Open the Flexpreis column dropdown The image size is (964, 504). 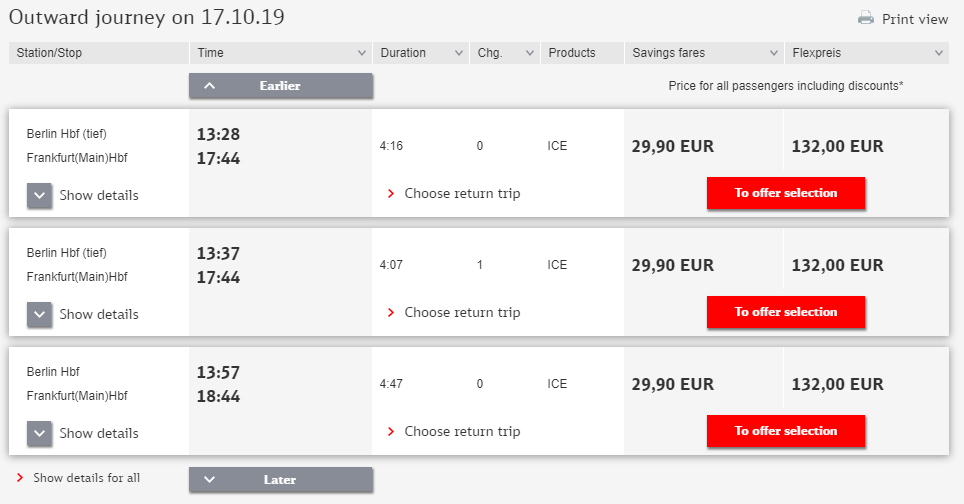(938, 53)
